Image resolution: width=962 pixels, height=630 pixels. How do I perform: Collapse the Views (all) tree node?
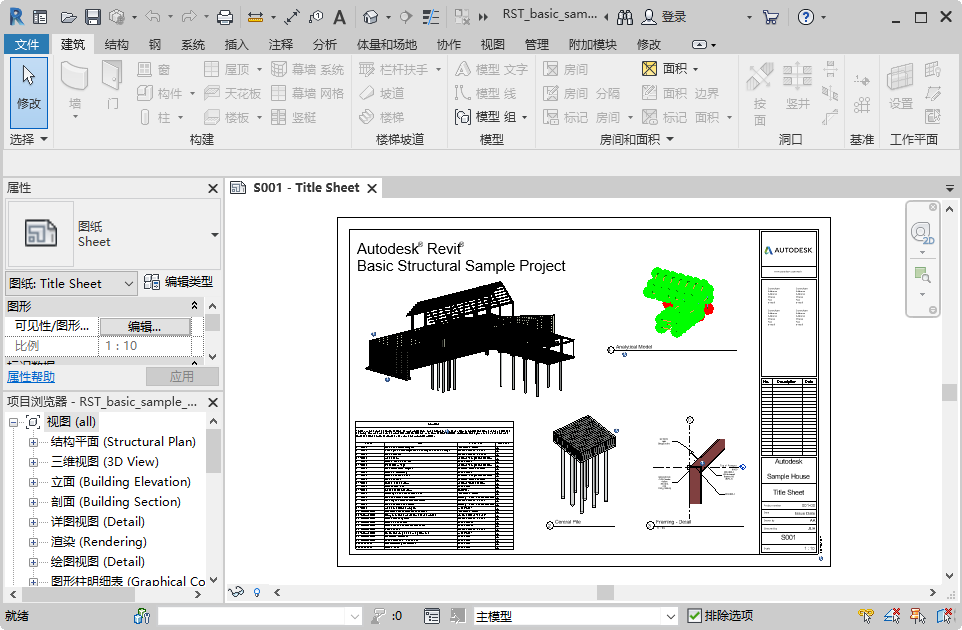click(x=13, y=422)
